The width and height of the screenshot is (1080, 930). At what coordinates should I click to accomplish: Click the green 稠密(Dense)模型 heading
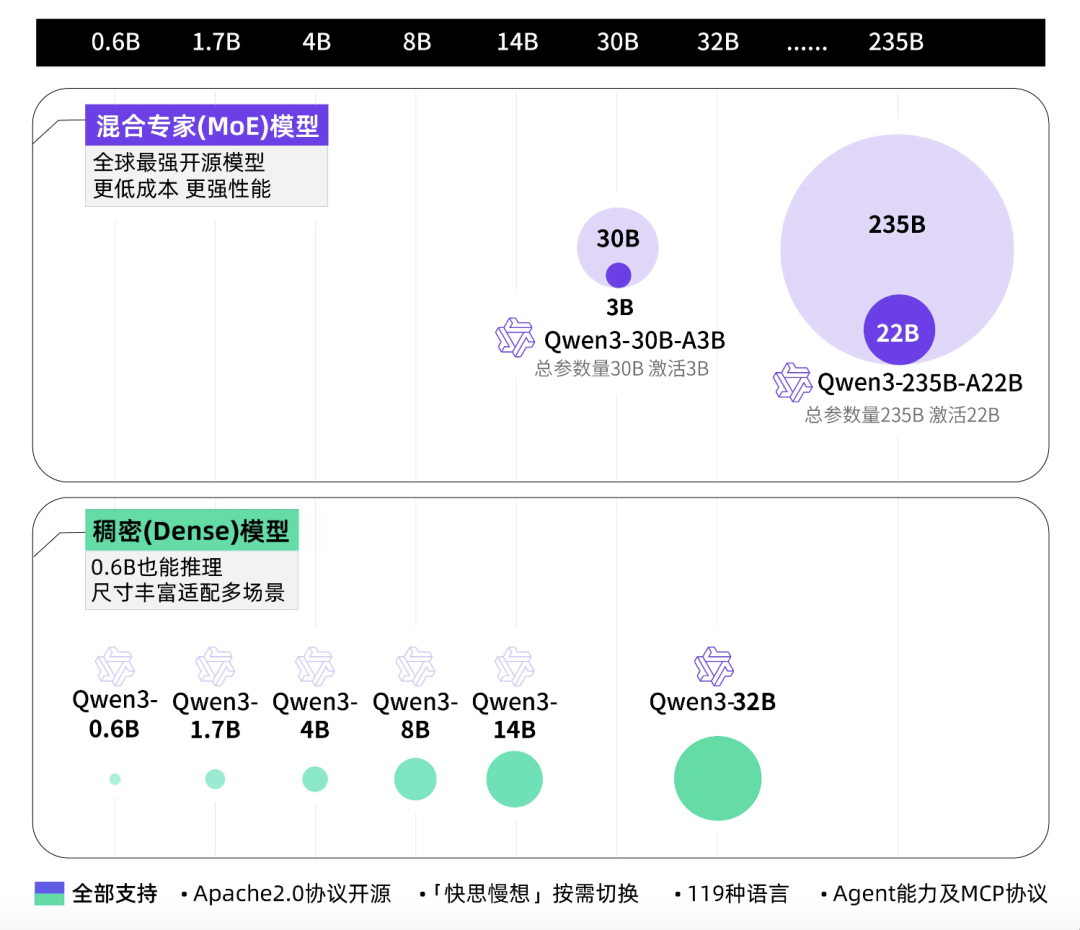pyautogui.click(x=191, y=530)
